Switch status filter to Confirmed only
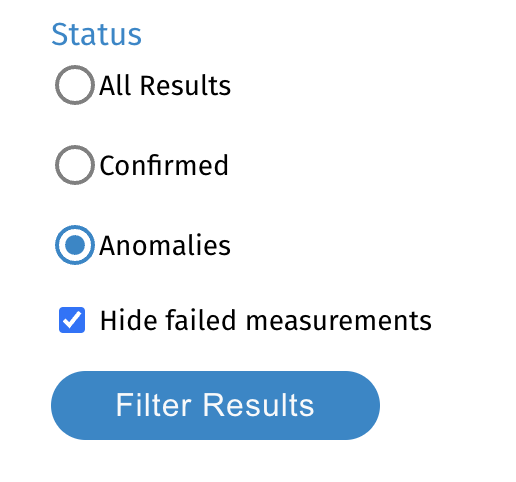 coord(75,165)
